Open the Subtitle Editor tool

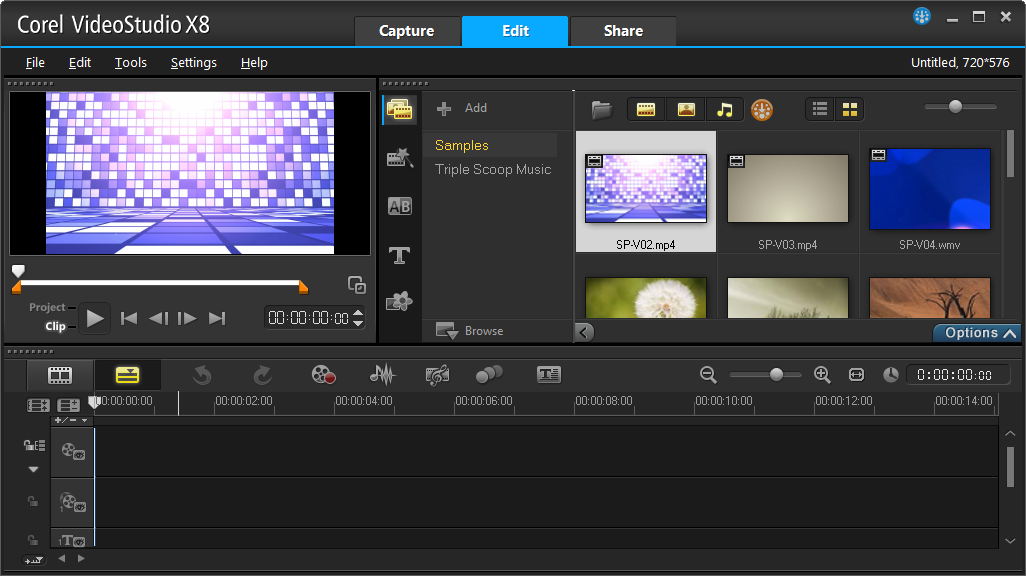coord(549,375)
